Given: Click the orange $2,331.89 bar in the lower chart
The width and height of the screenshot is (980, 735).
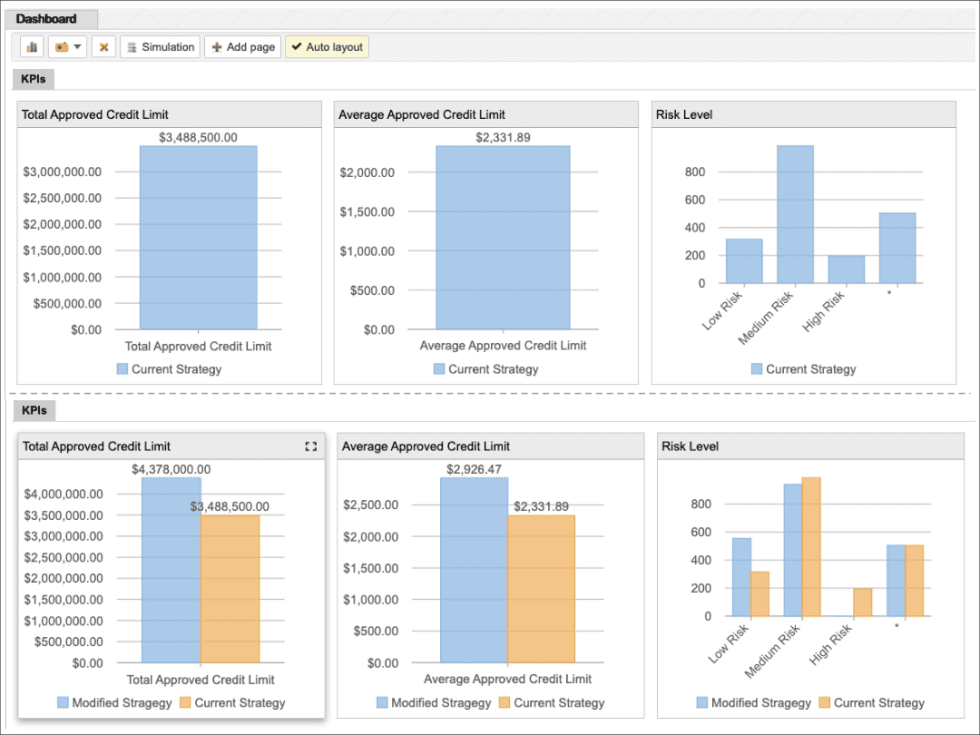Looking at the screenshot, I should pos(541,589).
